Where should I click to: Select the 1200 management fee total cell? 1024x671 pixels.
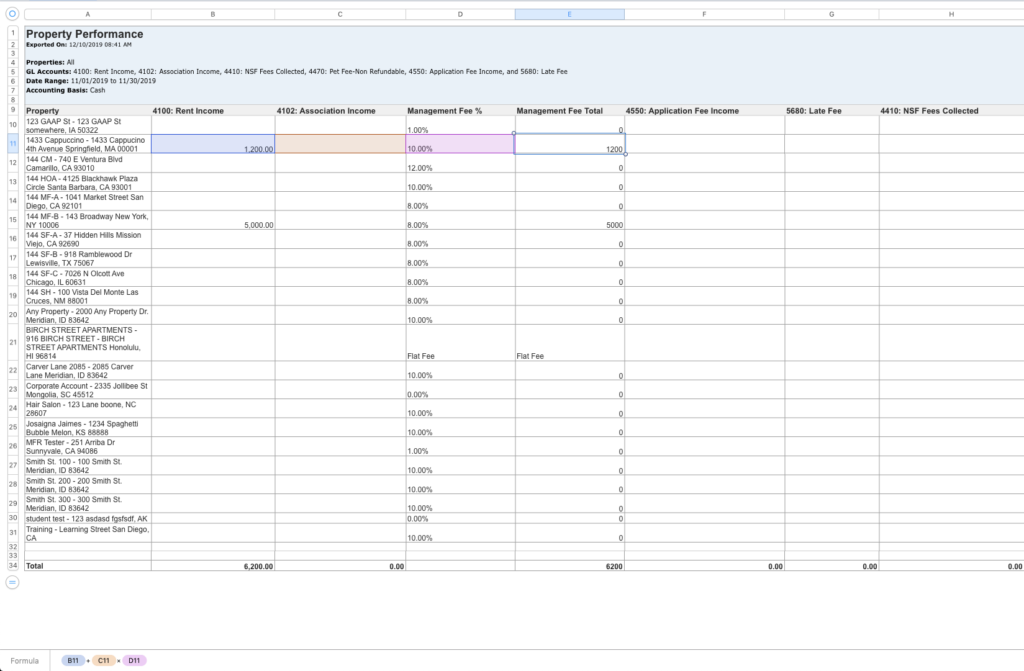[x=569, y=144]
